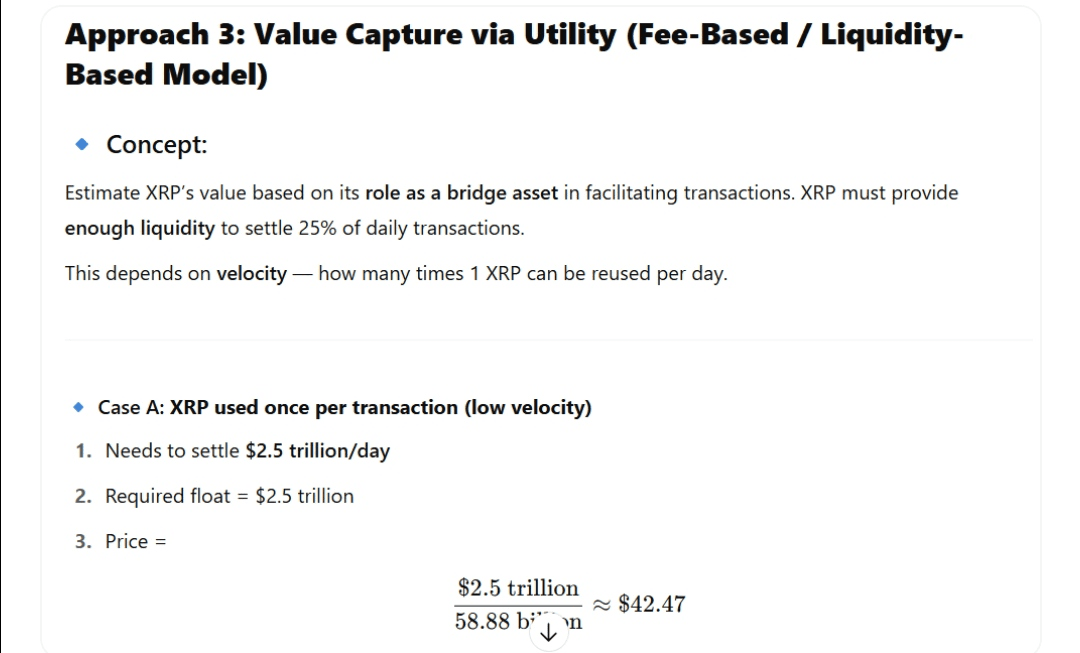1080x653 pixels.
Task: Click the '$2.5 trillion' formula numerator
Action: [518, 588]
